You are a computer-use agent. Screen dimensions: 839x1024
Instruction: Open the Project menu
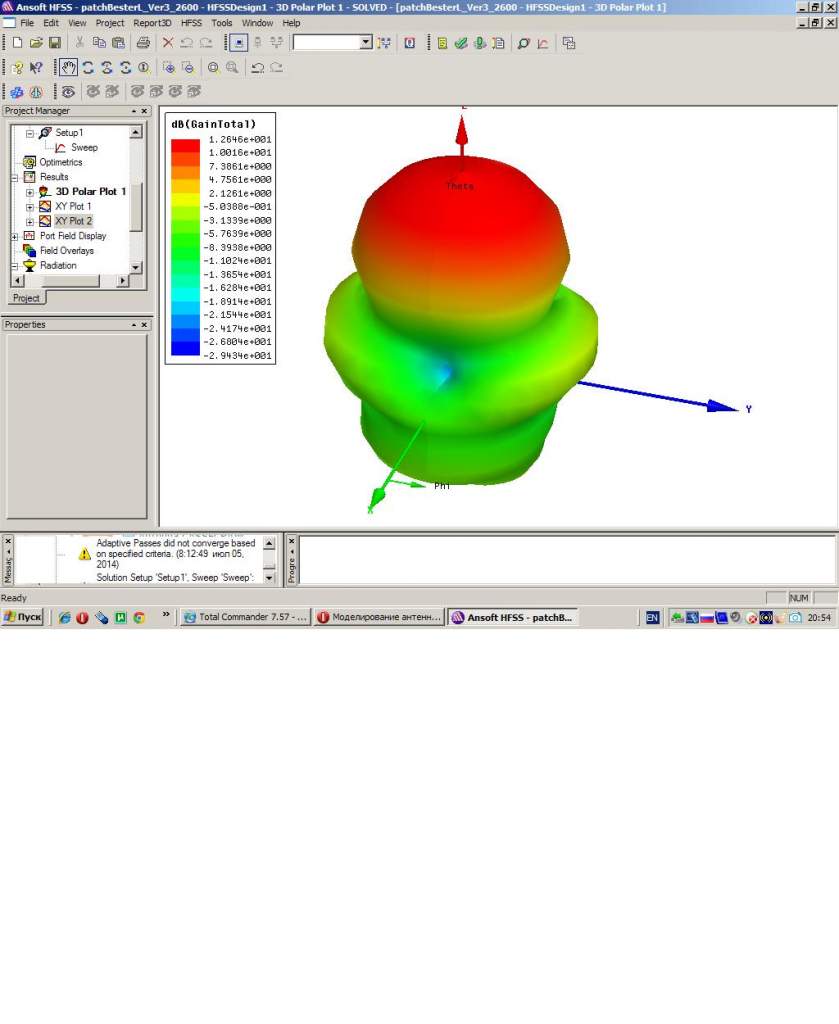click(x=110, y=23)
